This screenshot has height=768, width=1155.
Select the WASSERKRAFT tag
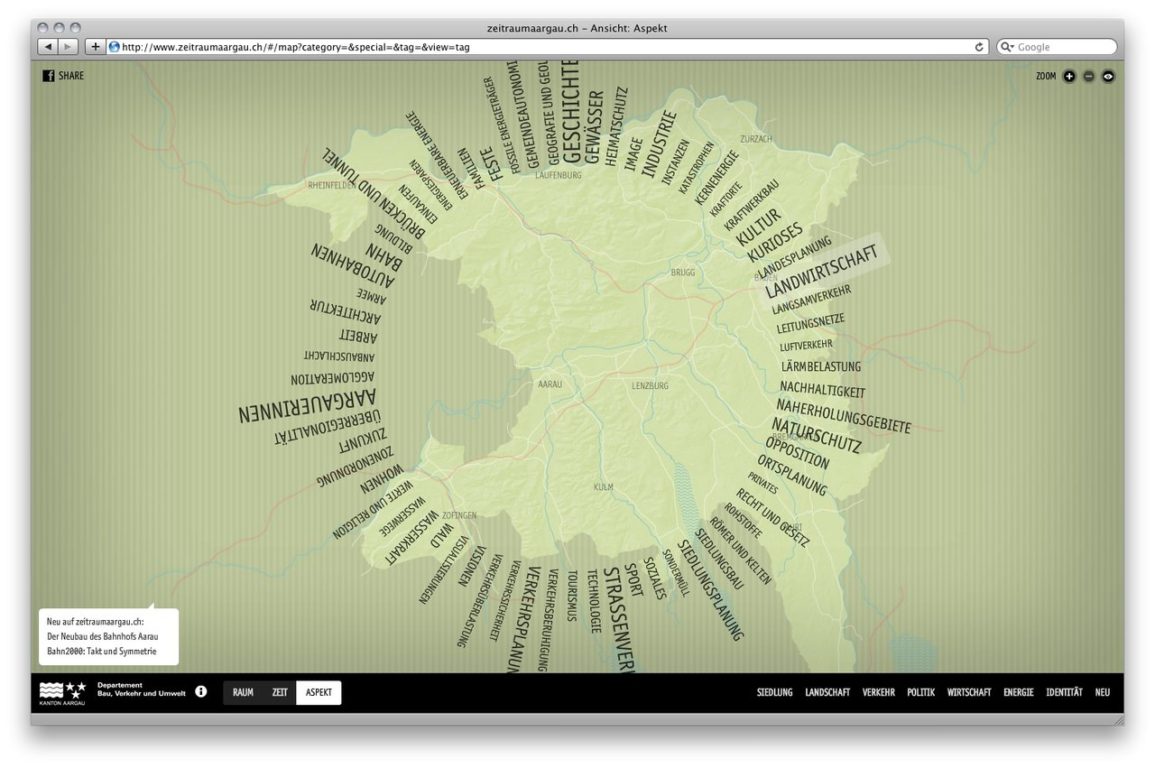[x=412, y=537]
